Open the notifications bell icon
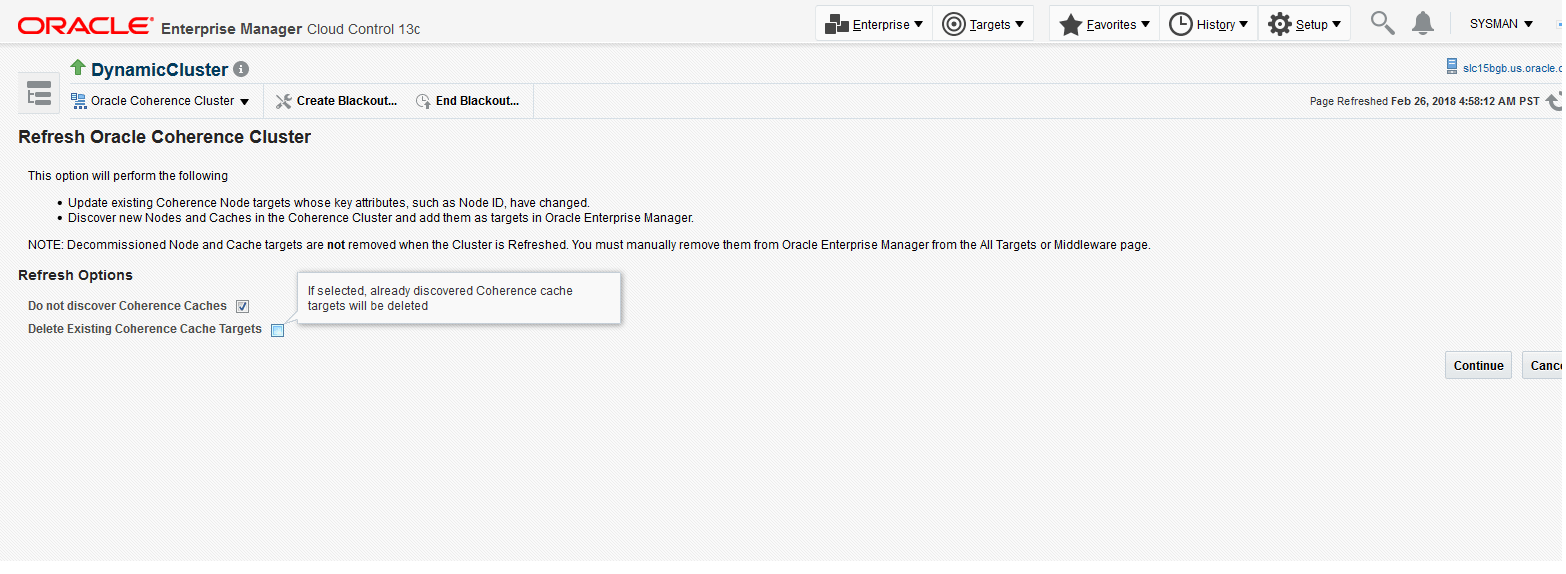 point(1422,23)
